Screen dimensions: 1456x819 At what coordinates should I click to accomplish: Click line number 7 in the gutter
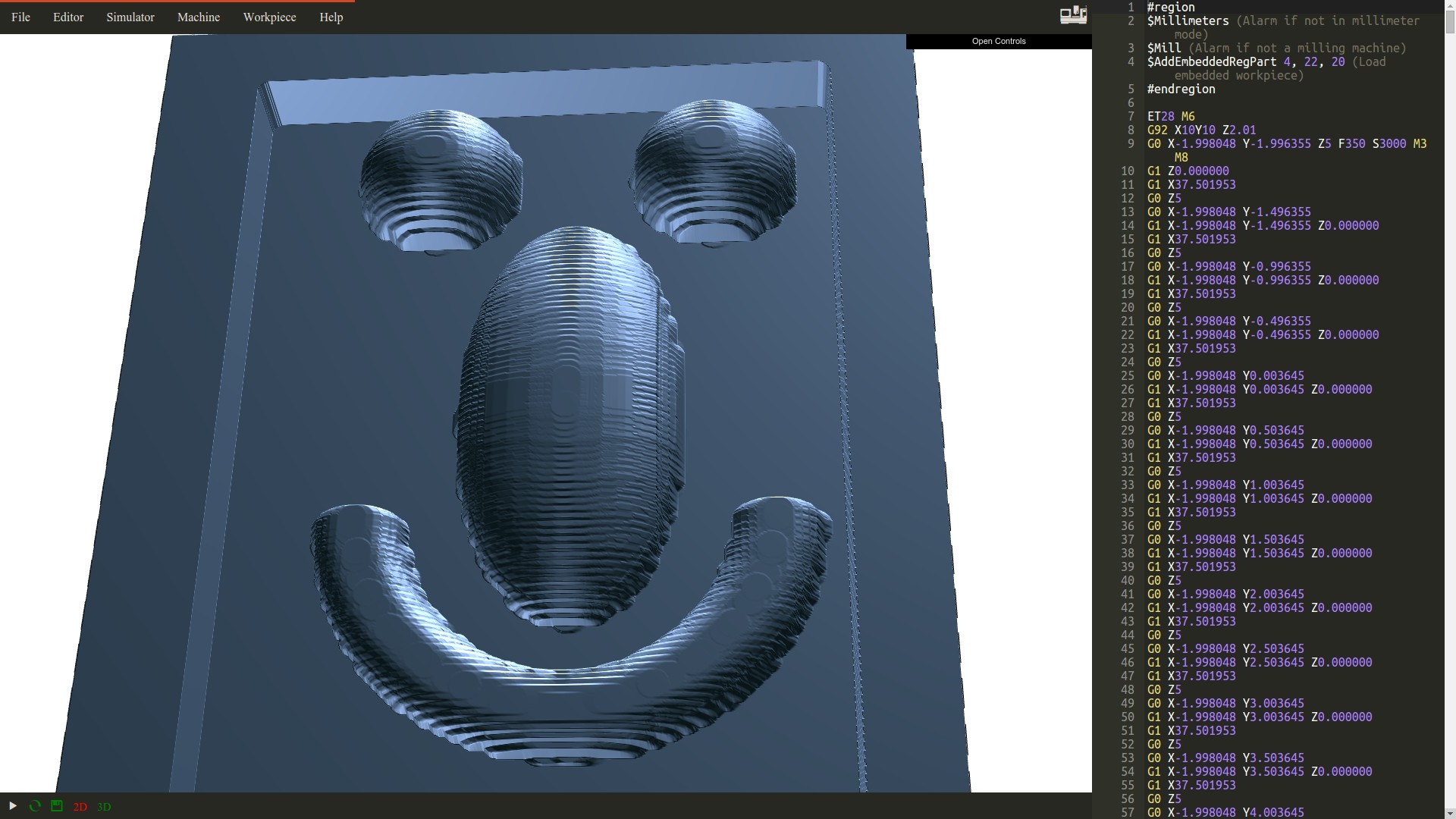(x=1130, y=116)
